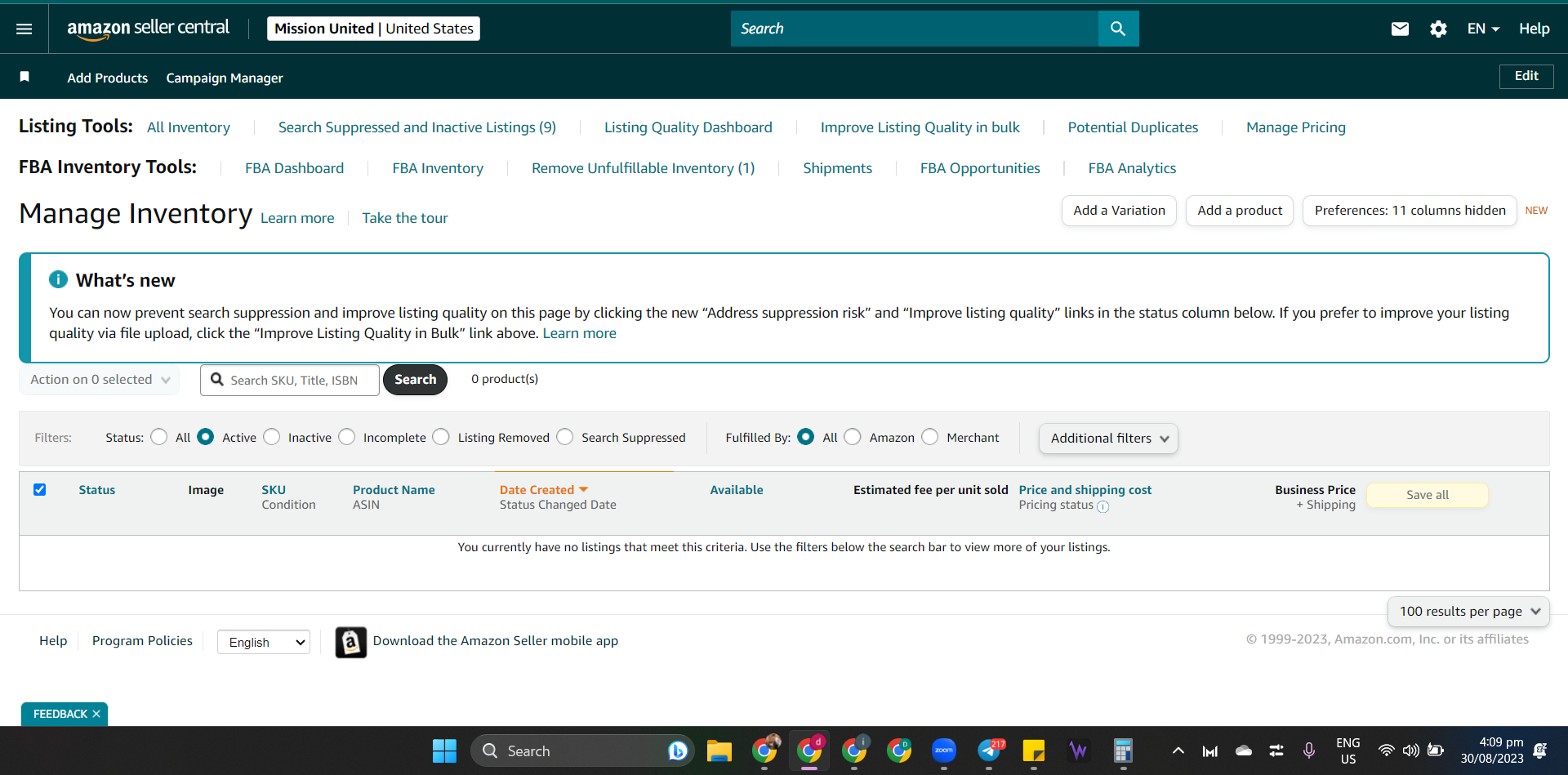Toggle the select-all listings checkbox
The image size is (1568, 775).
[39, 489]
